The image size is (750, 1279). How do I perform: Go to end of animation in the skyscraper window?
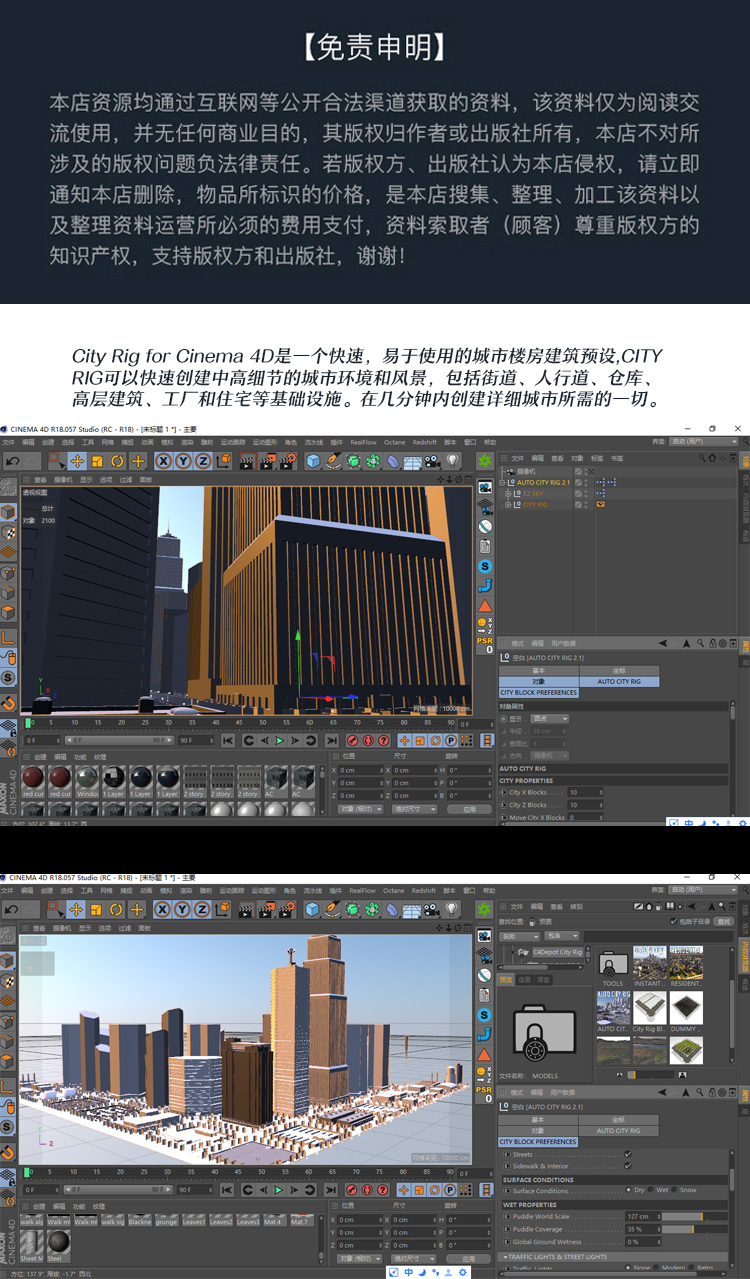pos(331,740)
